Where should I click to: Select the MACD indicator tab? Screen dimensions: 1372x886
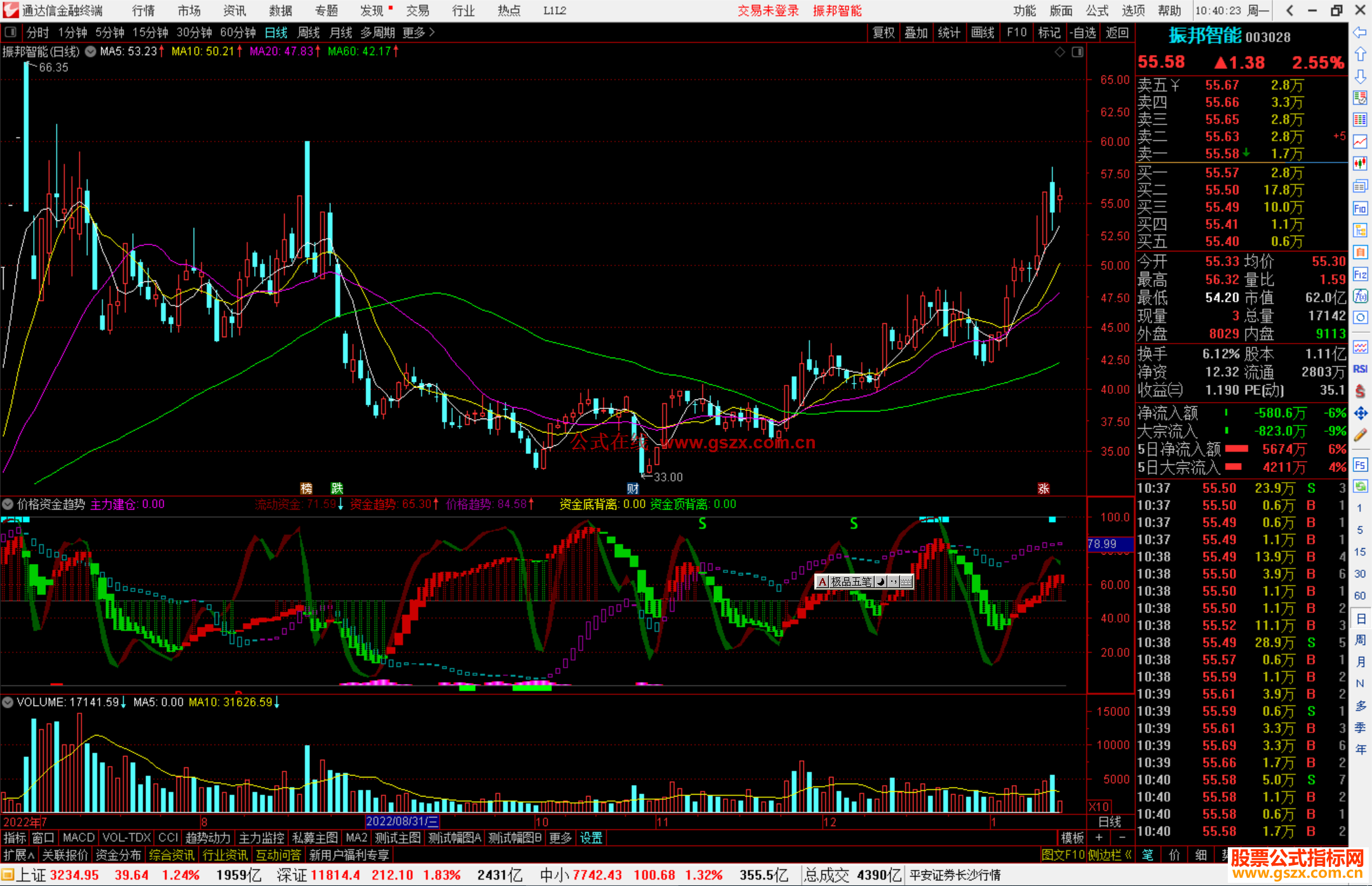tap(78, 838)
